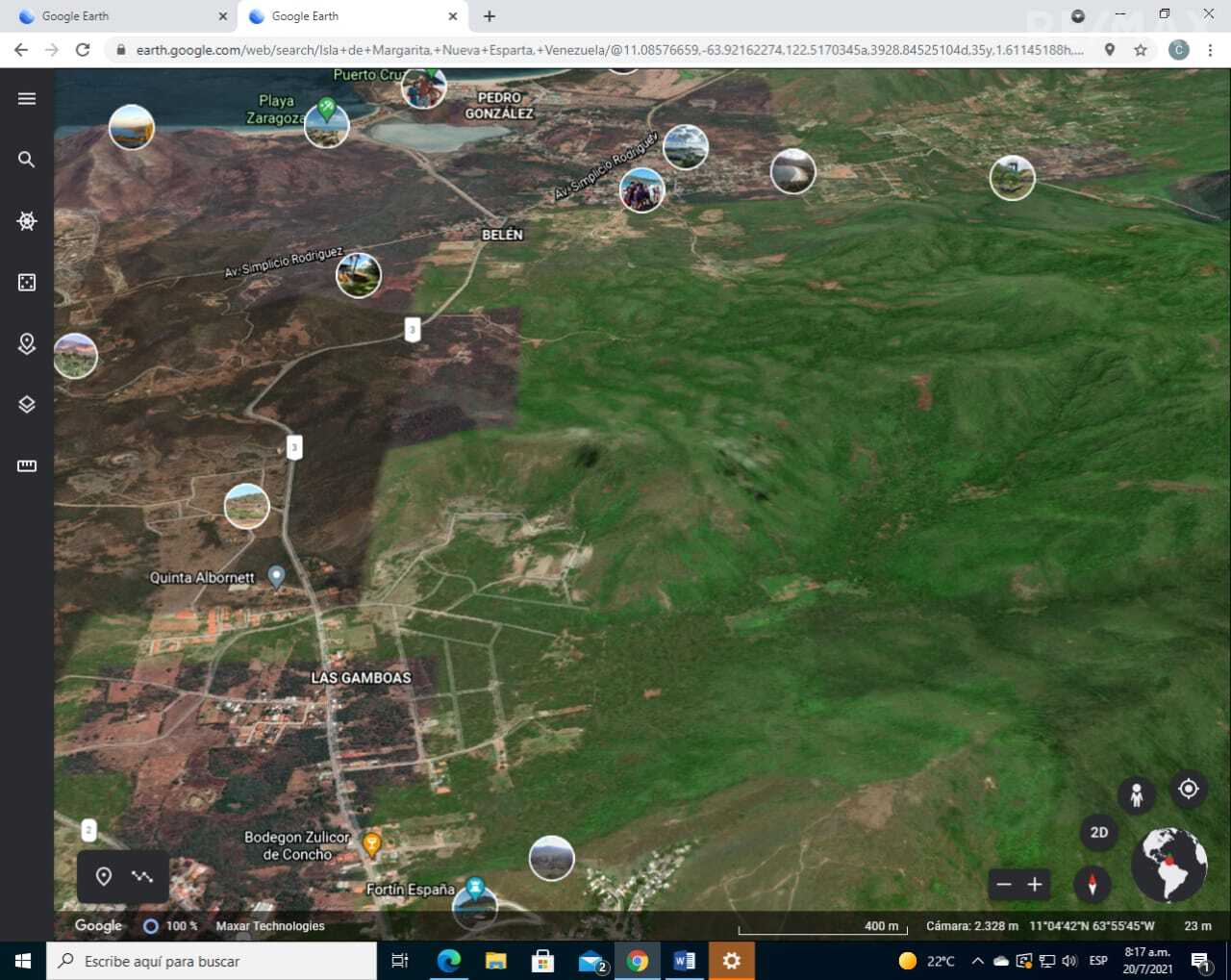Open the Google Earth hamburger menu
The height and width of the screenshot is (980, 1231).
point(27,98)
